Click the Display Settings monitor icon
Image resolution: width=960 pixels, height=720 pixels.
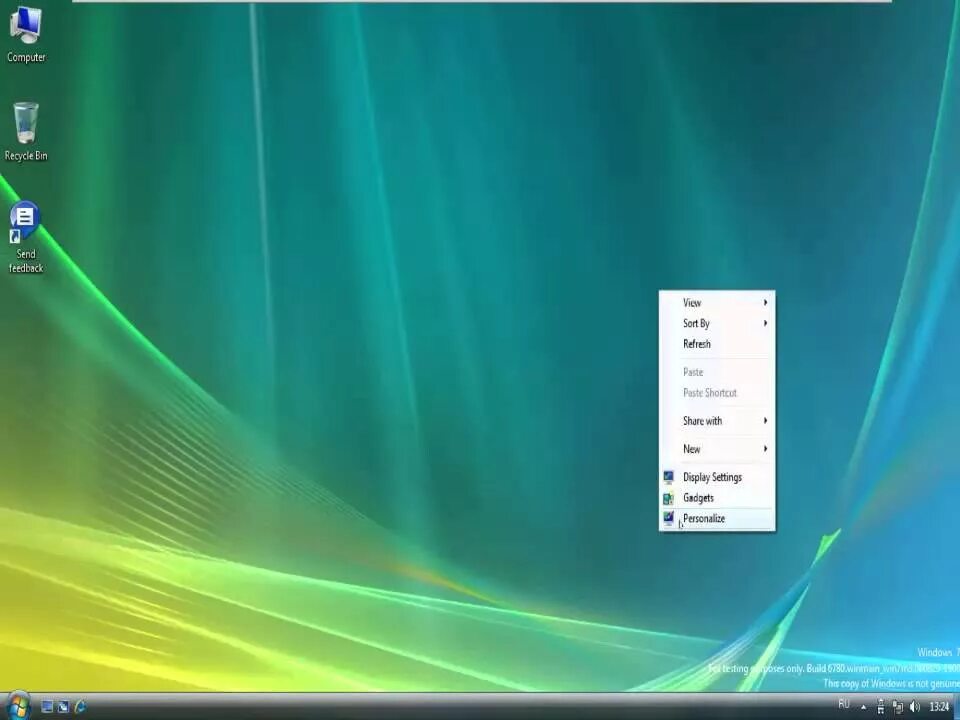click(x=669, y=478)
